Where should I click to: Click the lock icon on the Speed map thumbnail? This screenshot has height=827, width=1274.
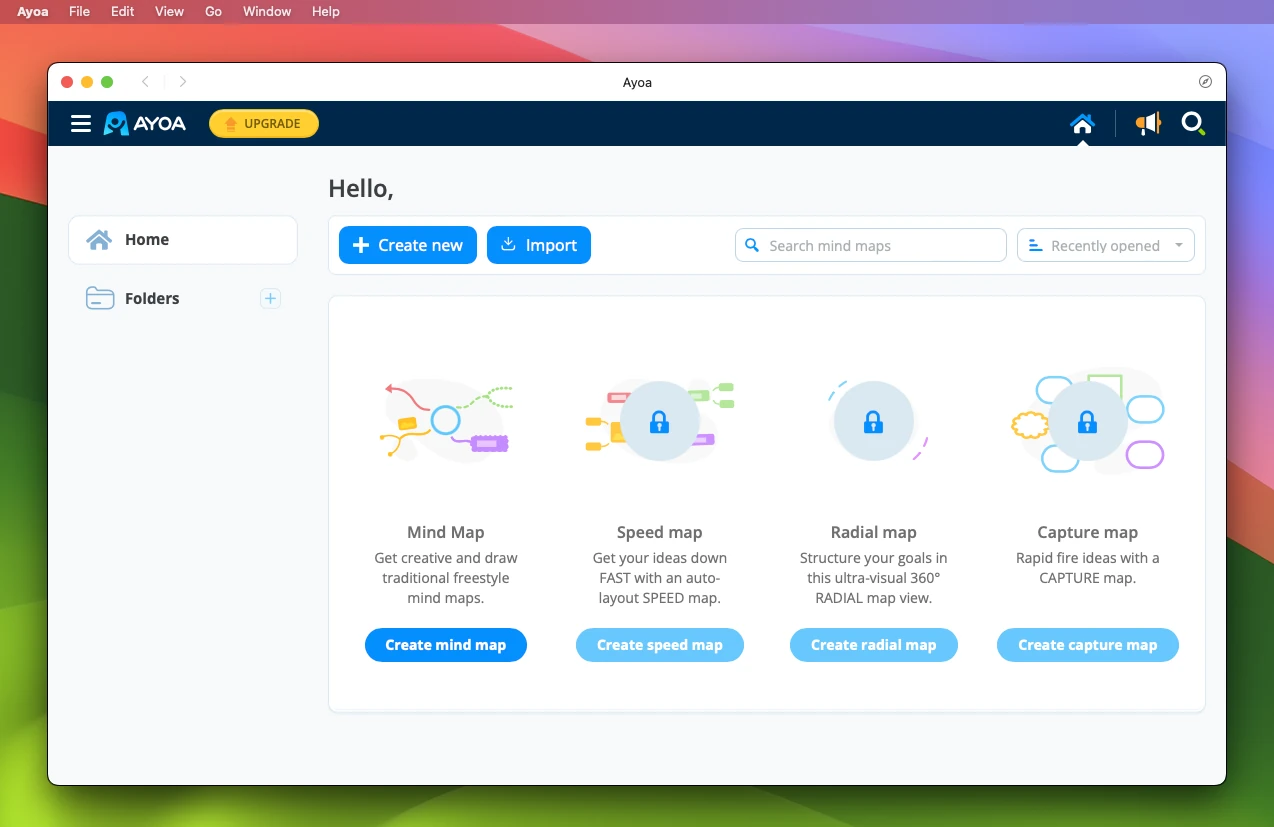659,421
